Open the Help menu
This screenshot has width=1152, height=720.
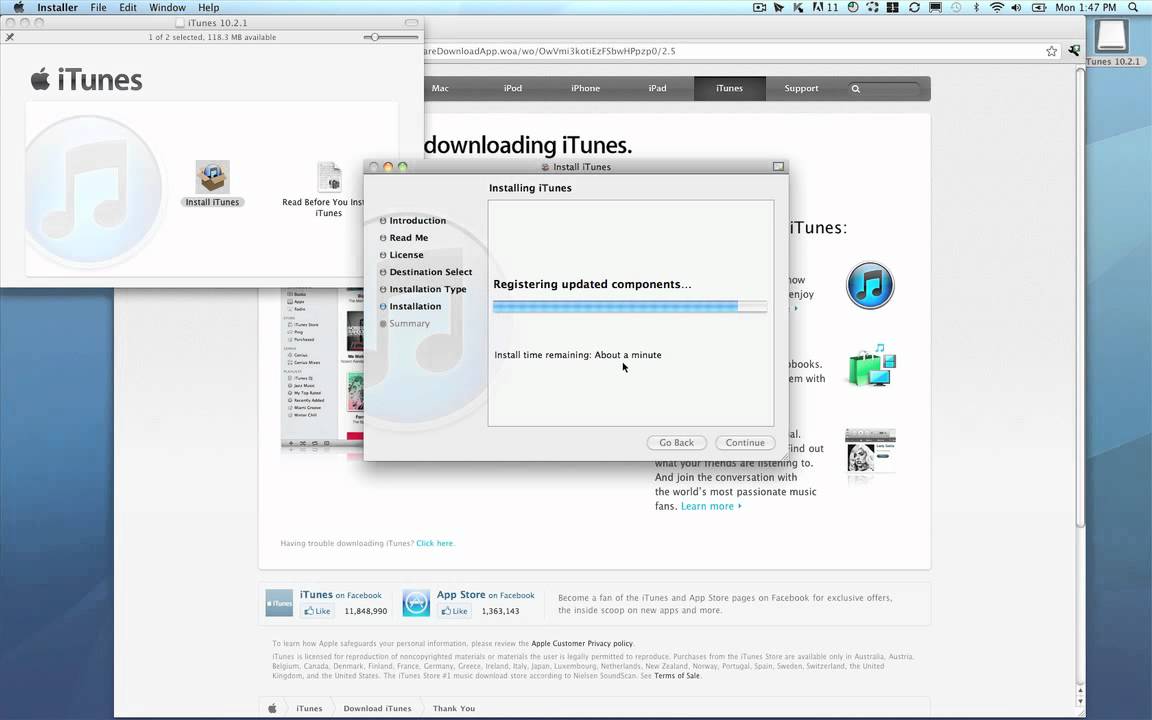coord(209,7)
